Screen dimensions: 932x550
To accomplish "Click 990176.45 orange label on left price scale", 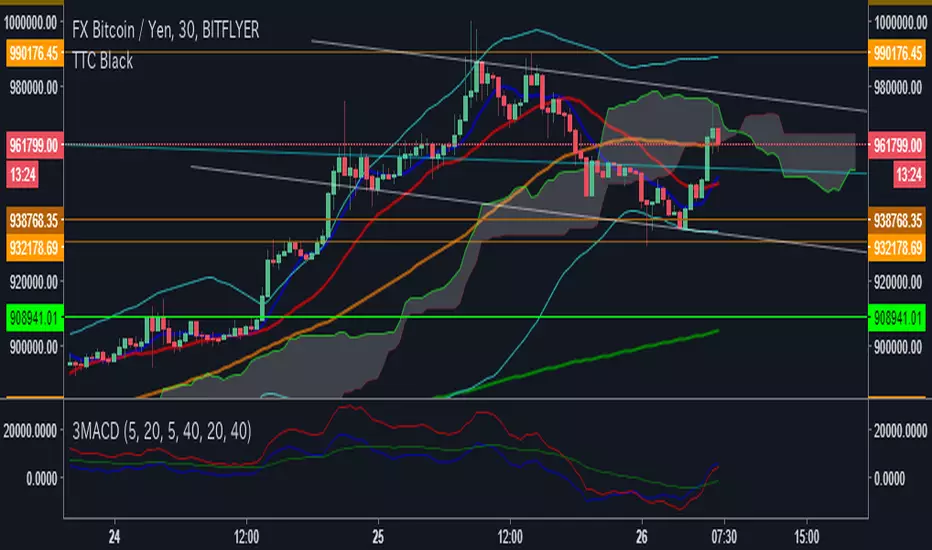I will click(34, 53).
